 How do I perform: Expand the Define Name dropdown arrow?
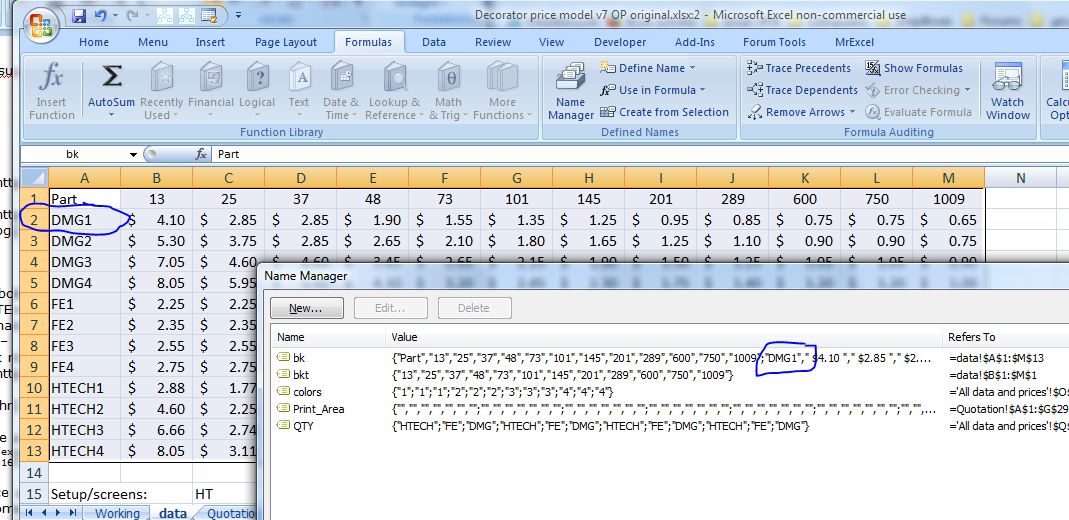pos(692,68)
